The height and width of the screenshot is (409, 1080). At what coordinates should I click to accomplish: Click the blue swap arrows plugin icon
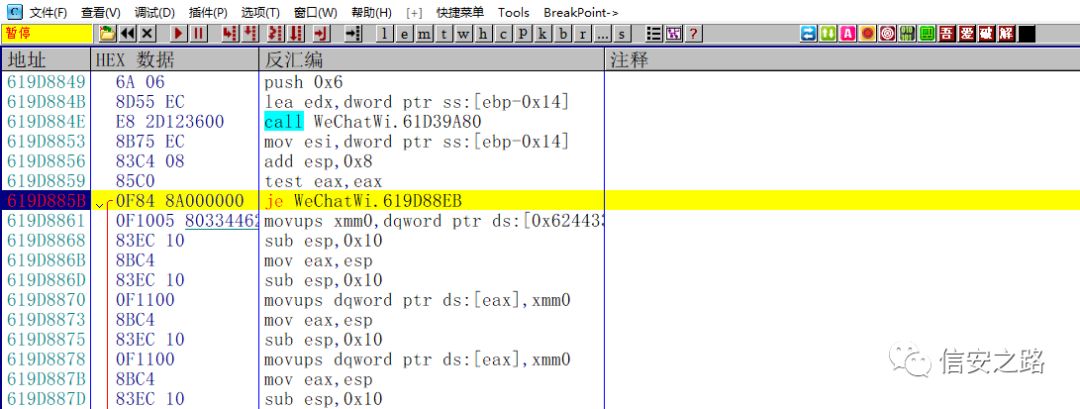808,33
